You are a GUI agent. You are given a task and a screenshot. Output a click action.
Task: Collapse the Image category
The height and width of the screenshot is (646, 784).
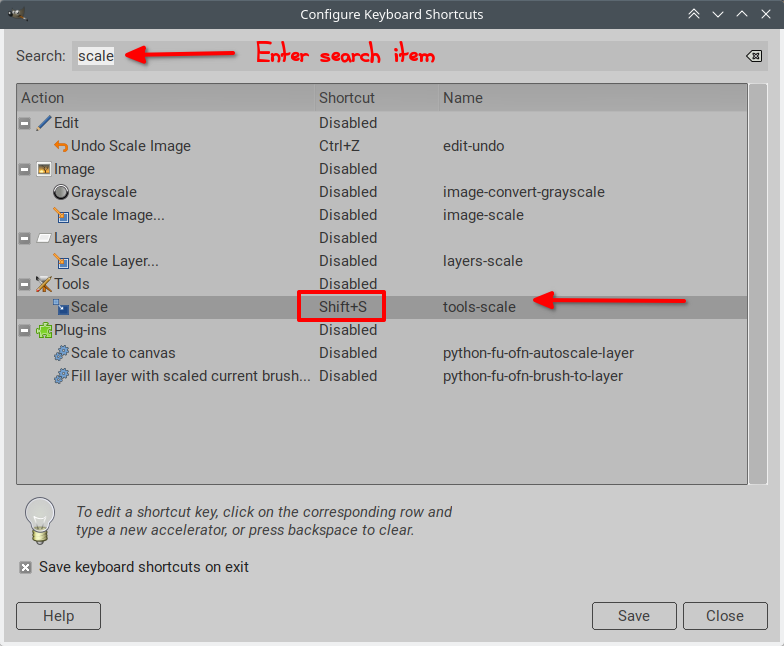(x=24, y=169)
